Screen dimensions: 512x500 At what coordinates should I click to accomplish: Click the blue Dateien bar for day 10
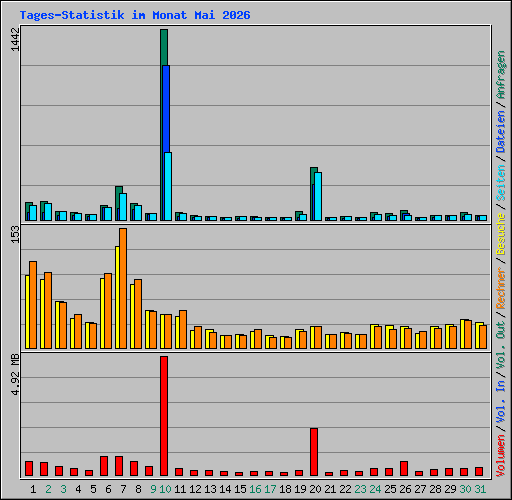166,109
